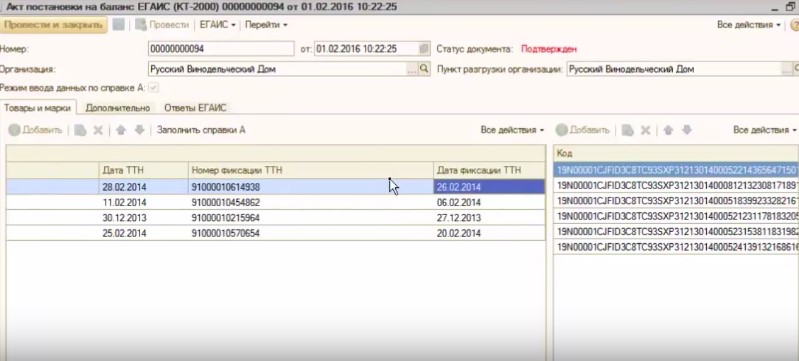The image size is (799, 361).
Task: Click the save diskette icon in toolbar
Action: (118, 24)
